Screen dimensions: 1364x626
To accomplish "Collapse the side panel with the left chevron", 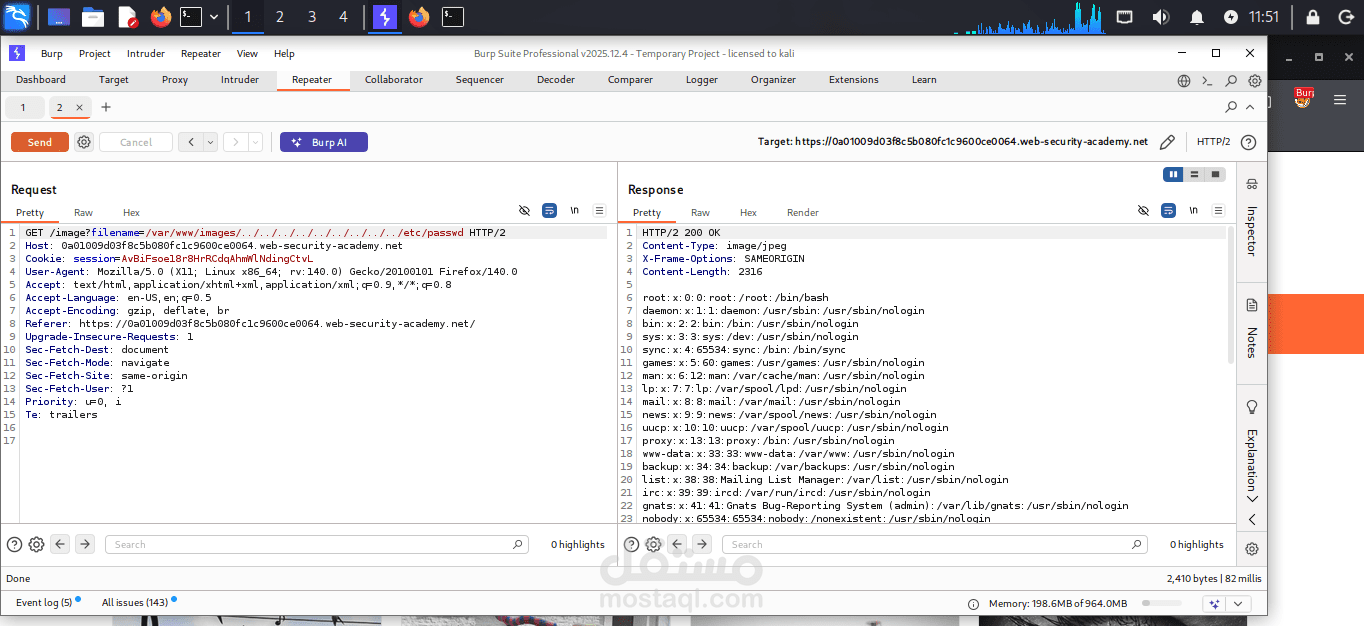I will (x=1252, y=519).
